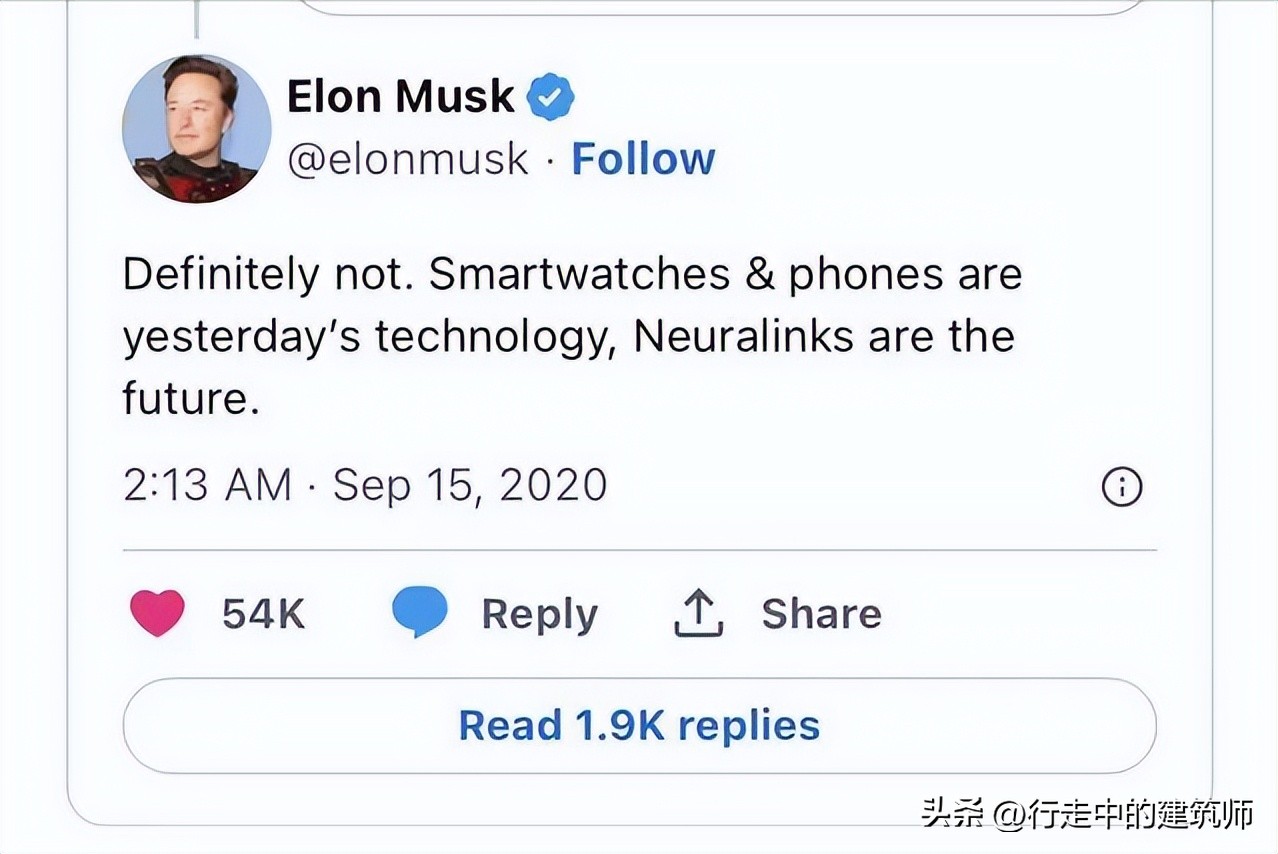
Task: Click the 54K likes count
Action: click(x=263, y=613)
